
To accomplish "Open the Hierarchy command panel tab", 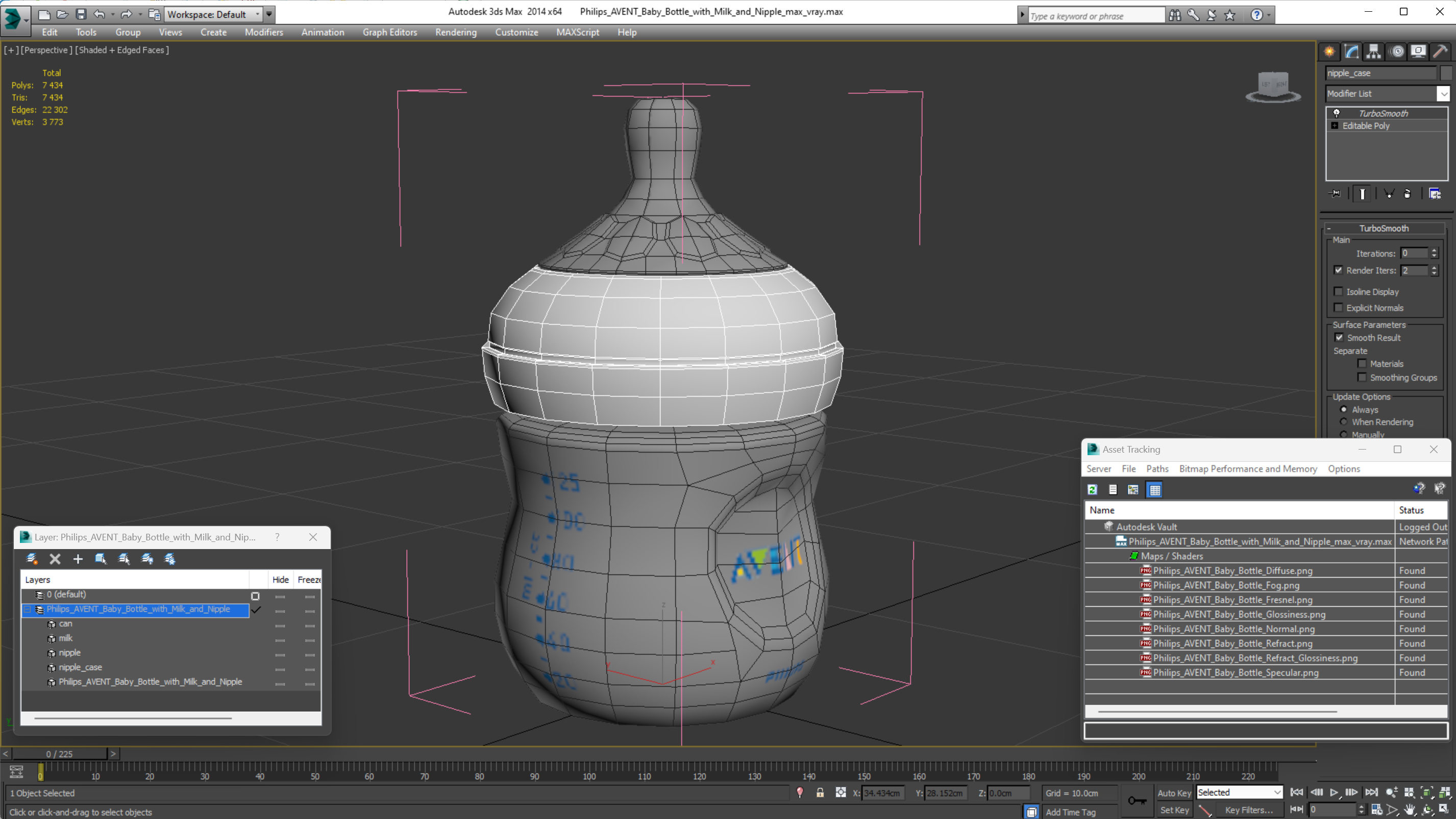I will tap(1373, 52).
